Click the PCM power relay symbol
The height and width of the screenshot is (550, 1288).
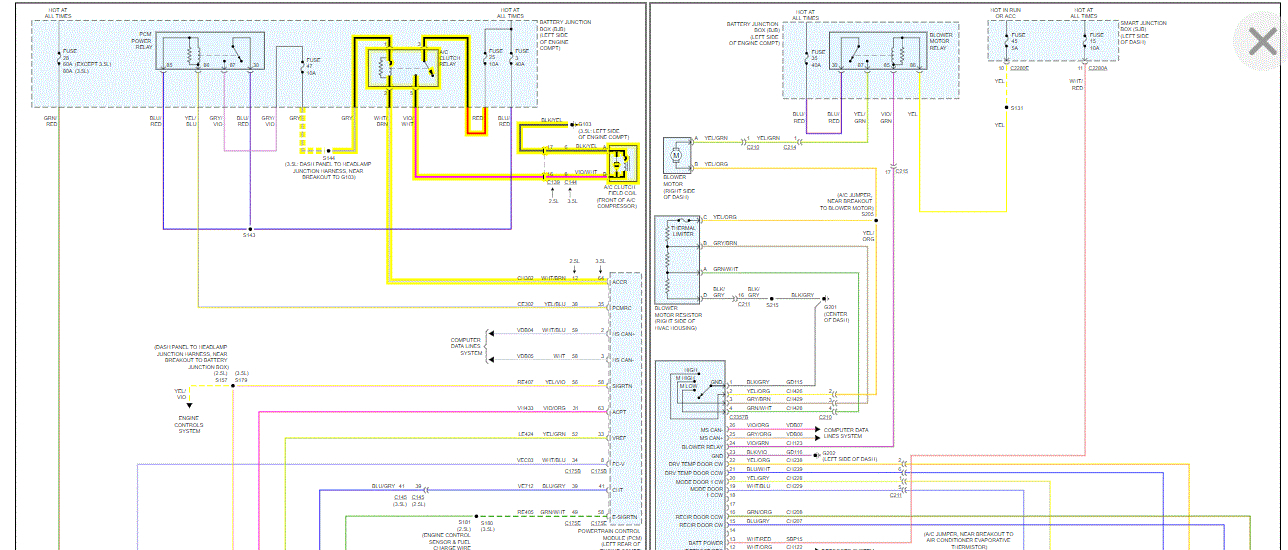click(210, 52)
